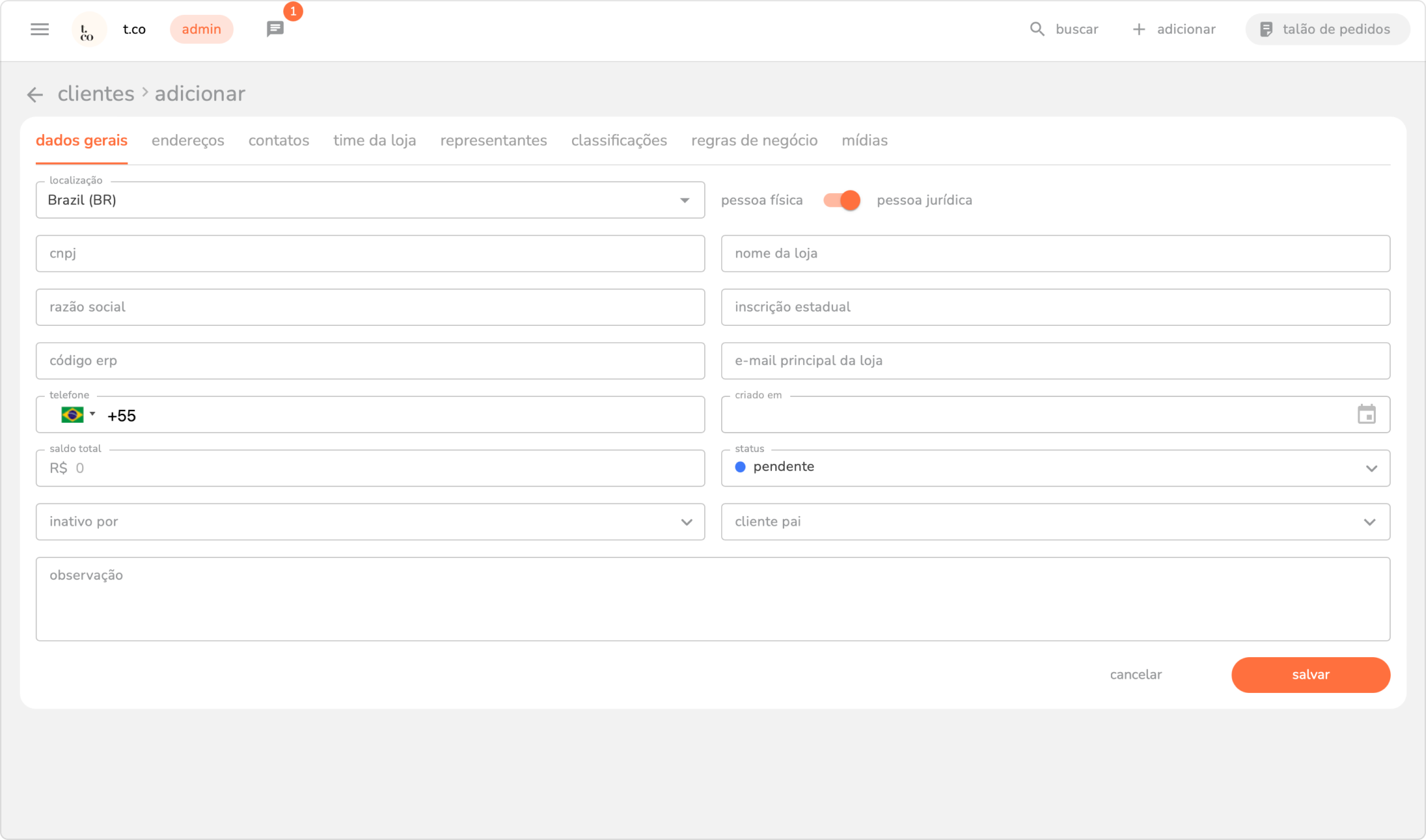This screenshot has width=1426, height=840.
Task: Open the messages chat icon
Action: tap(275, 29)
